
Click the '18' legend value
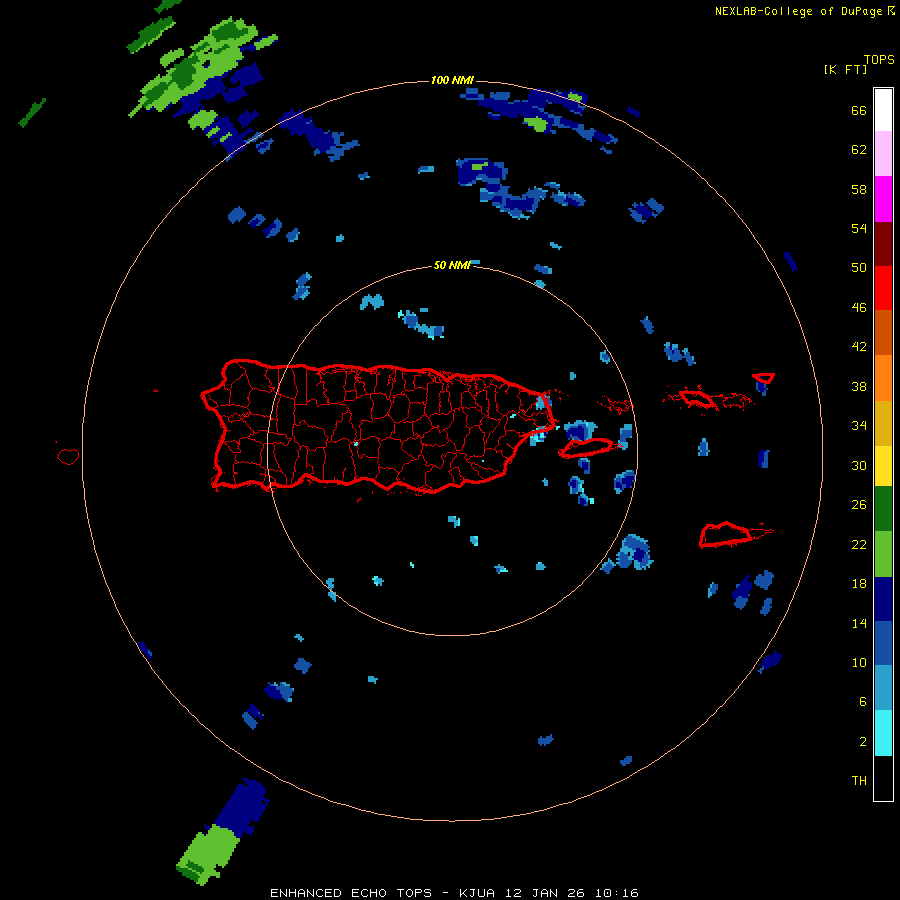(x=859, y=584)
